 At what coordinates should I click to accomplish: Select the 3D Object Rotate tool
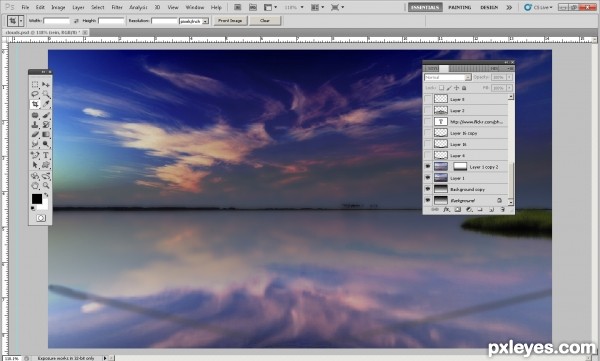coord(35,176)
